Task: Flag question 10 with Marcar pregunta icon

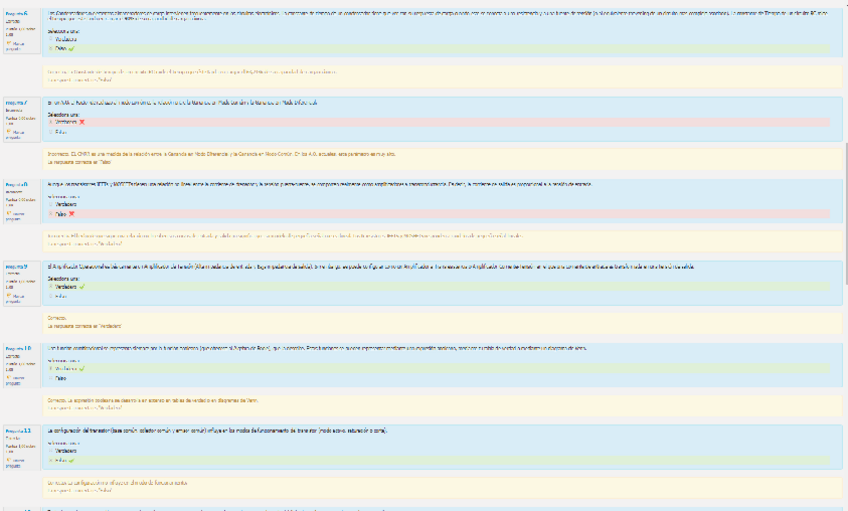Action: (8, 377)
